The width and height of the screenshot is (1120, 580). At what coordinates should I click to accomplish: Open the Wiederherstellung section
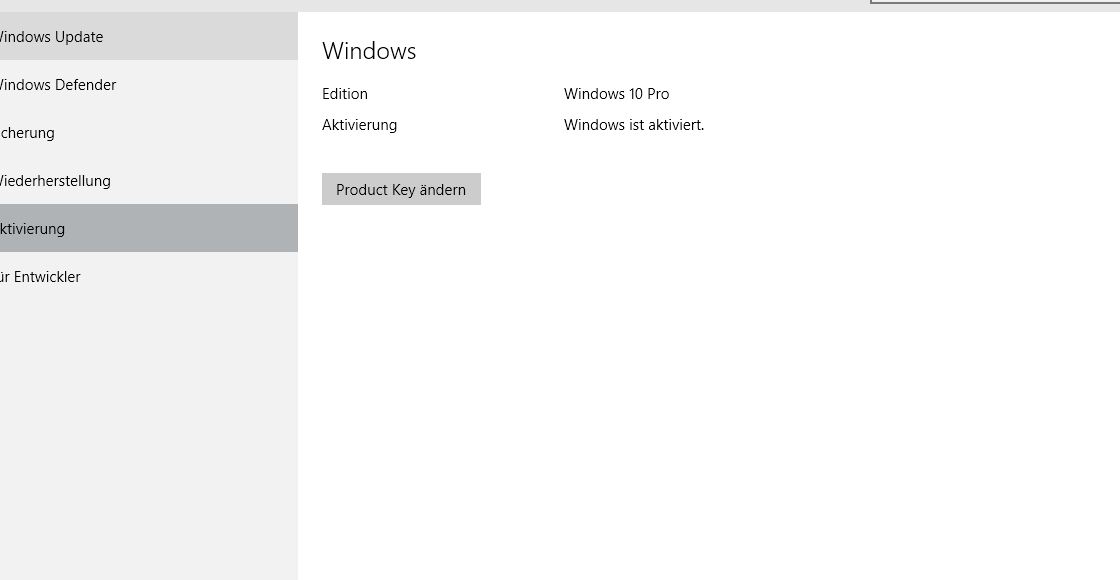pyautogui.click(x=149, y=181)
